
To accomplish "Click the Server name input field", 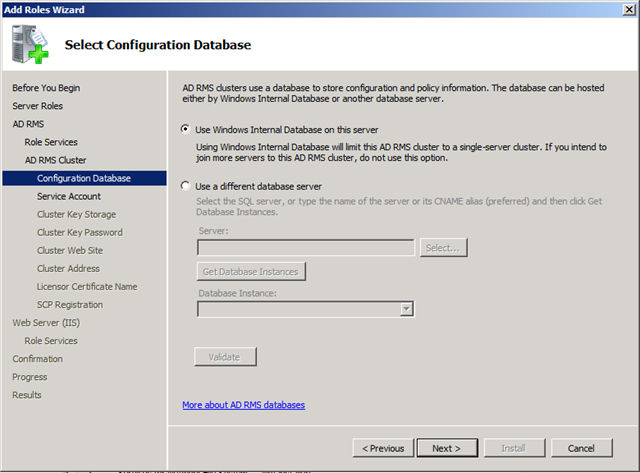I will pos(305,248).
